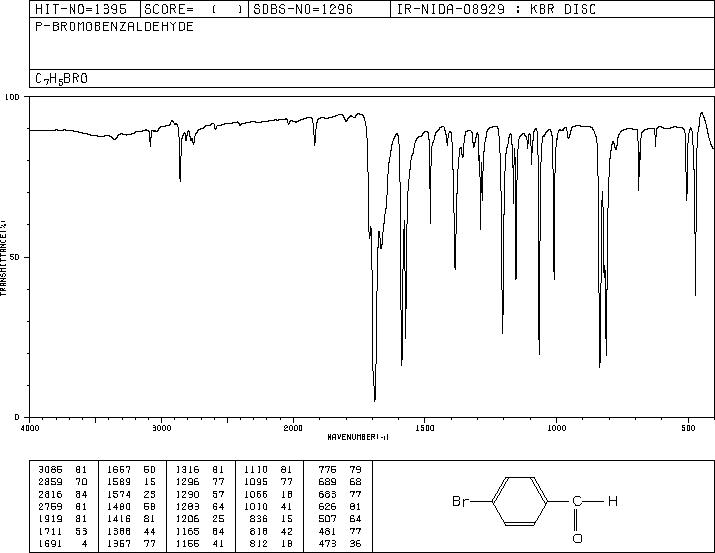Click the SCORE= header field
This screenshot has height=553, width=715.
coord(193,9)
